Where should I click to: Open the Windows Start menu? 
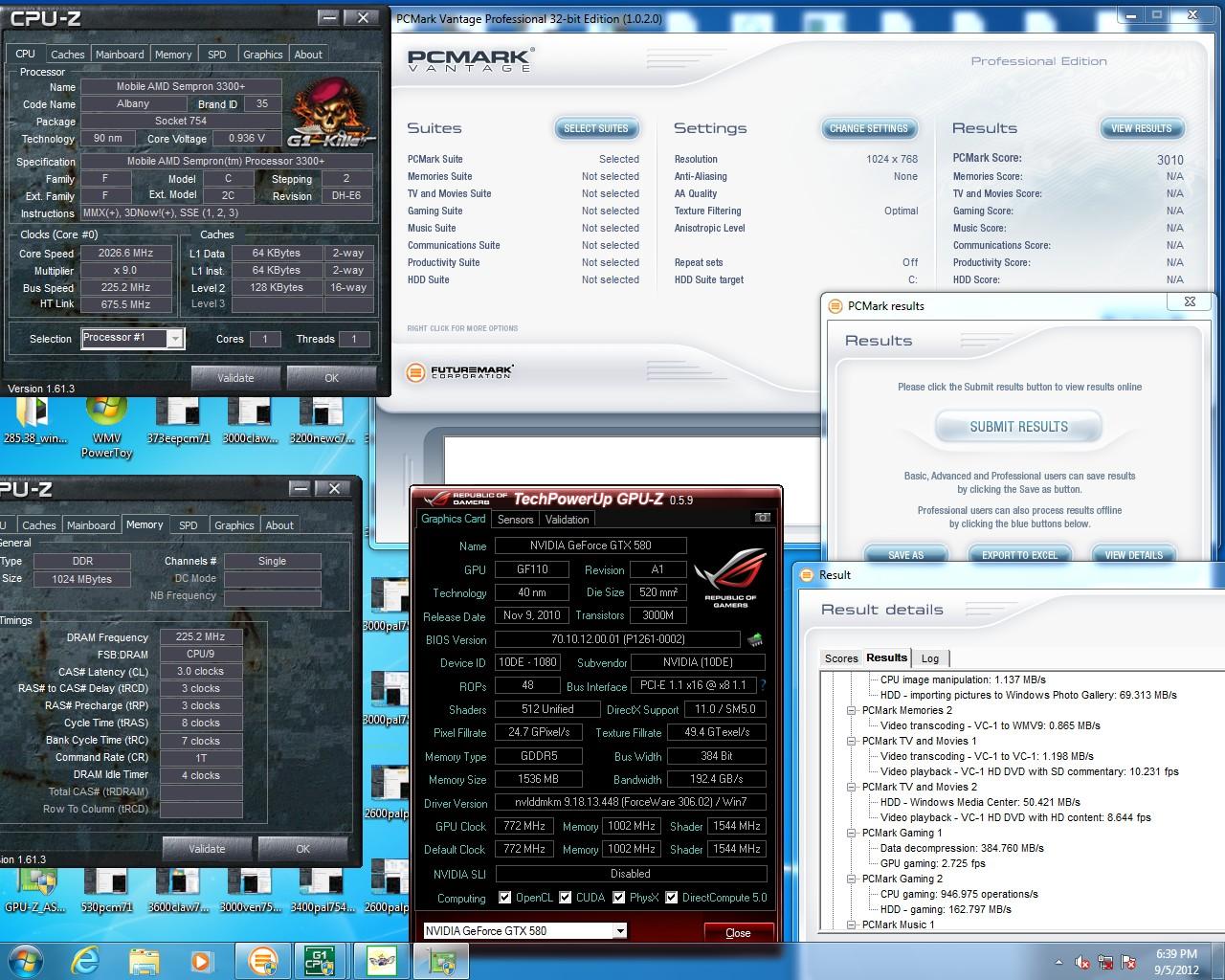point(24,960)
